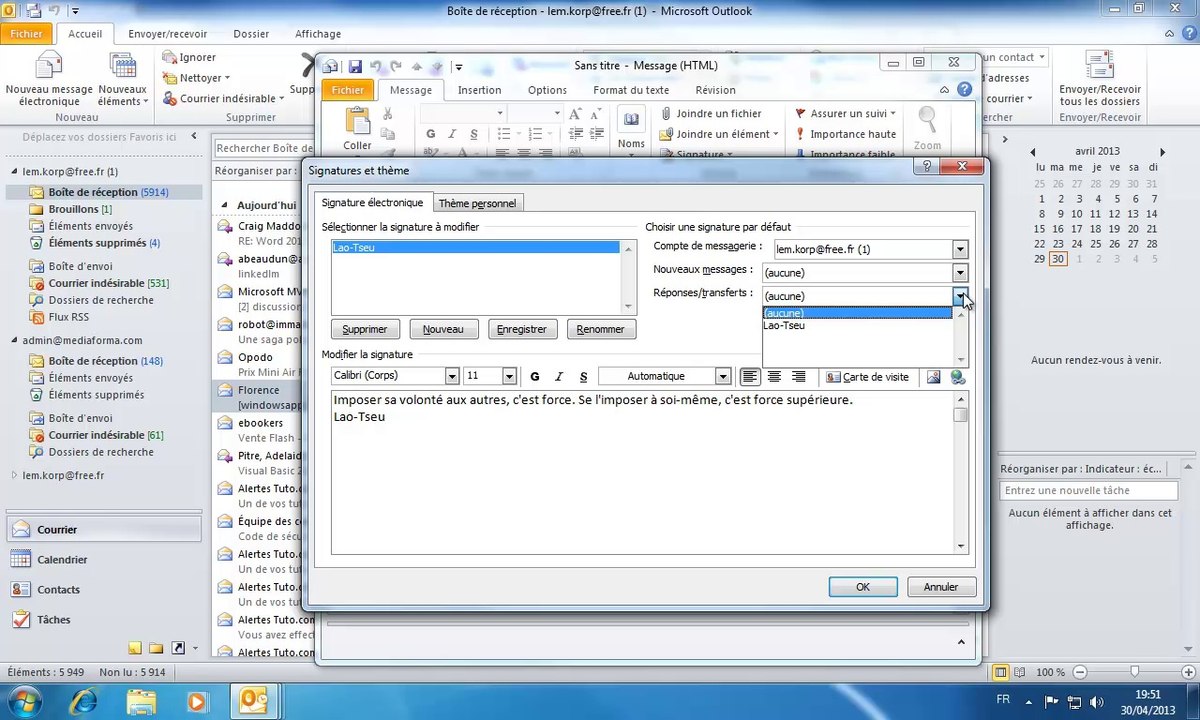The width and height of the screenshot is (1200, 720).
Task: Click Nouveaux éléments in Outlook ribbon
Action: (x=122, y=79)
